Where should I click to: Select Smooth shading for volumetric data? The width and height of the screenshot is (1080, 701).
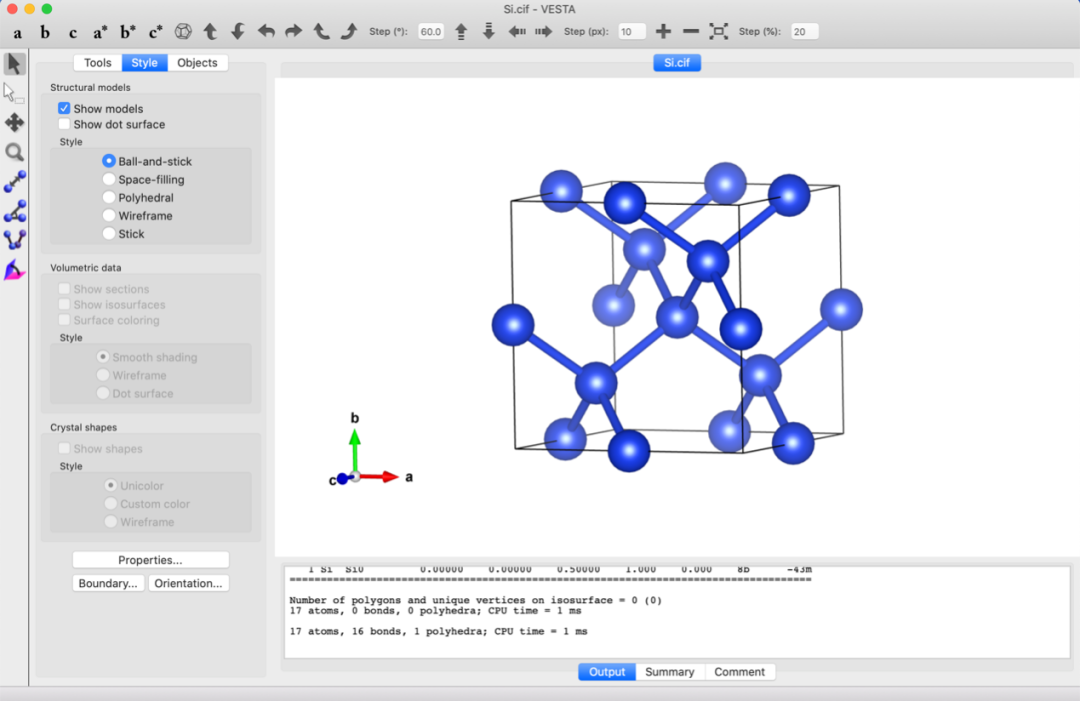click(x=103, y=357)
